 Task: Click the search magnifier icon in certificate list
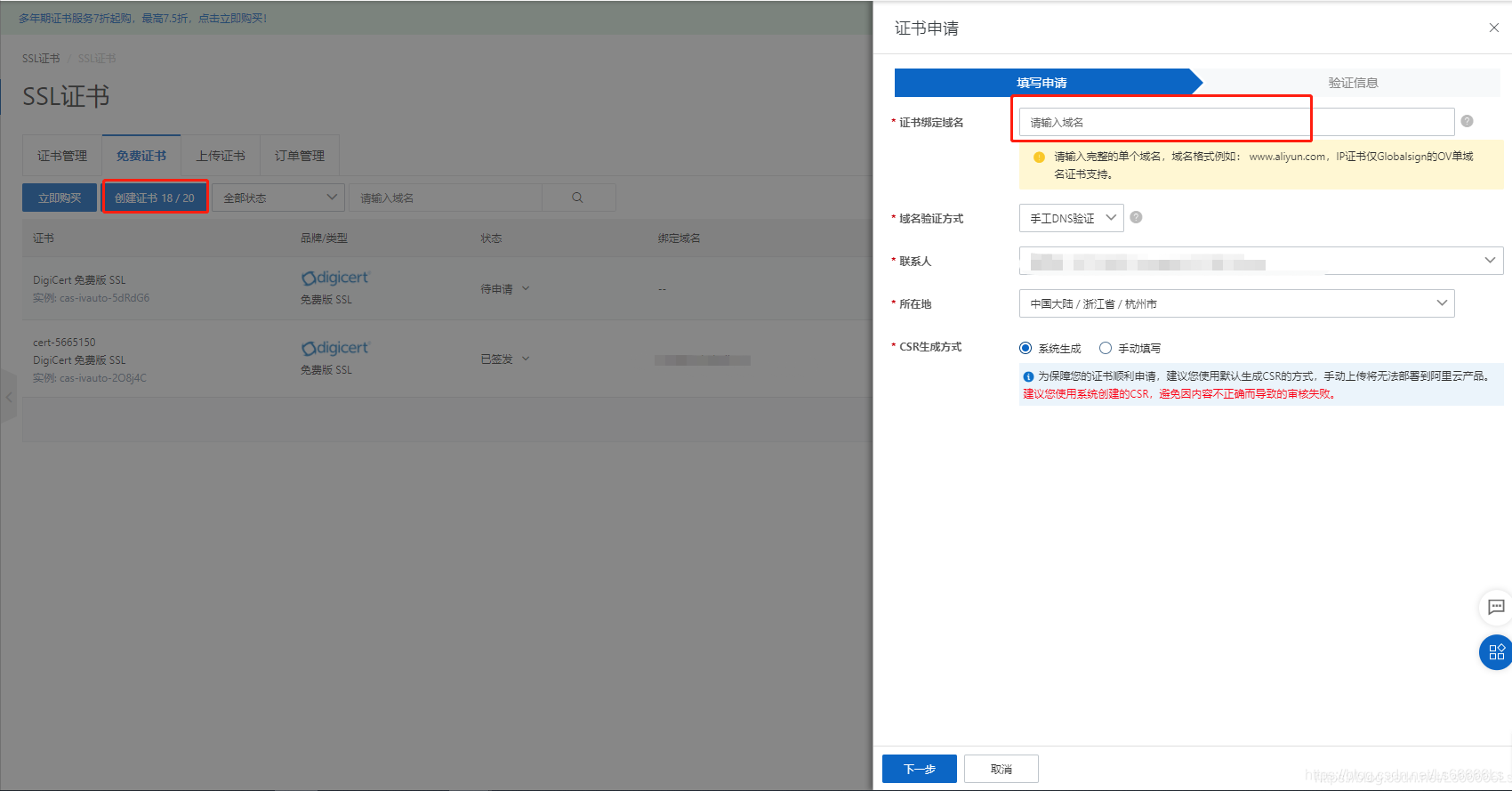pos(578,198)
